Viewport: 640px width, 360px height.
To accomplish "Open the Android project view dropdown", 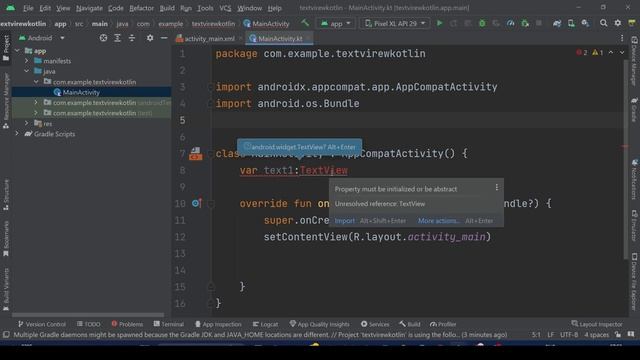I will [42, 38].
